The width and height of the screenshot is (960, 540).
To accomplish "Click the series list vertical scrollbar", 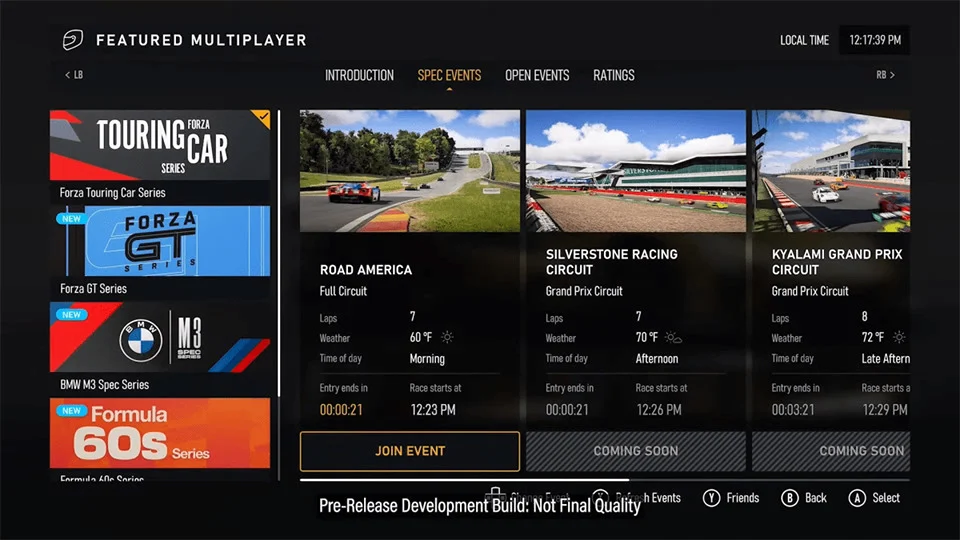I will 279,253.
